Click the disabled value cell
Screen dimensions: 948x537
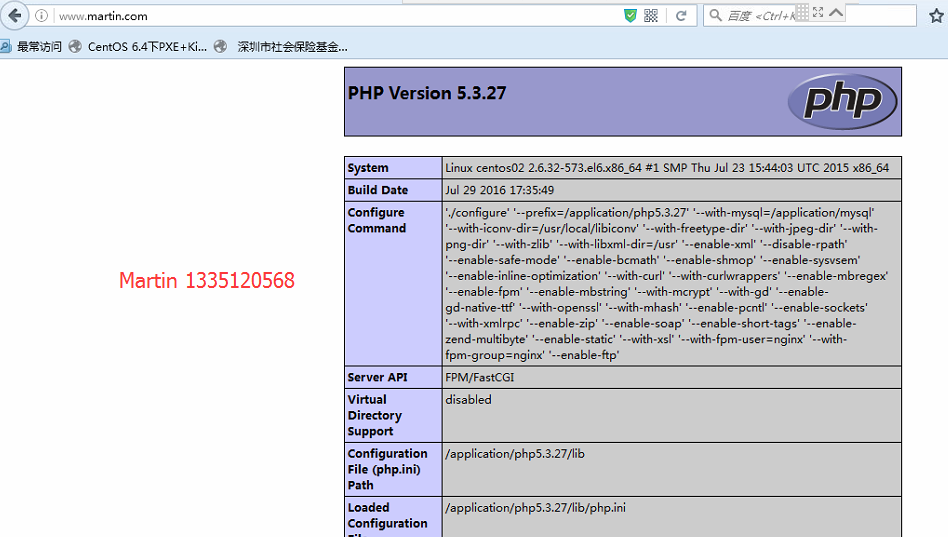coord(672,415)
